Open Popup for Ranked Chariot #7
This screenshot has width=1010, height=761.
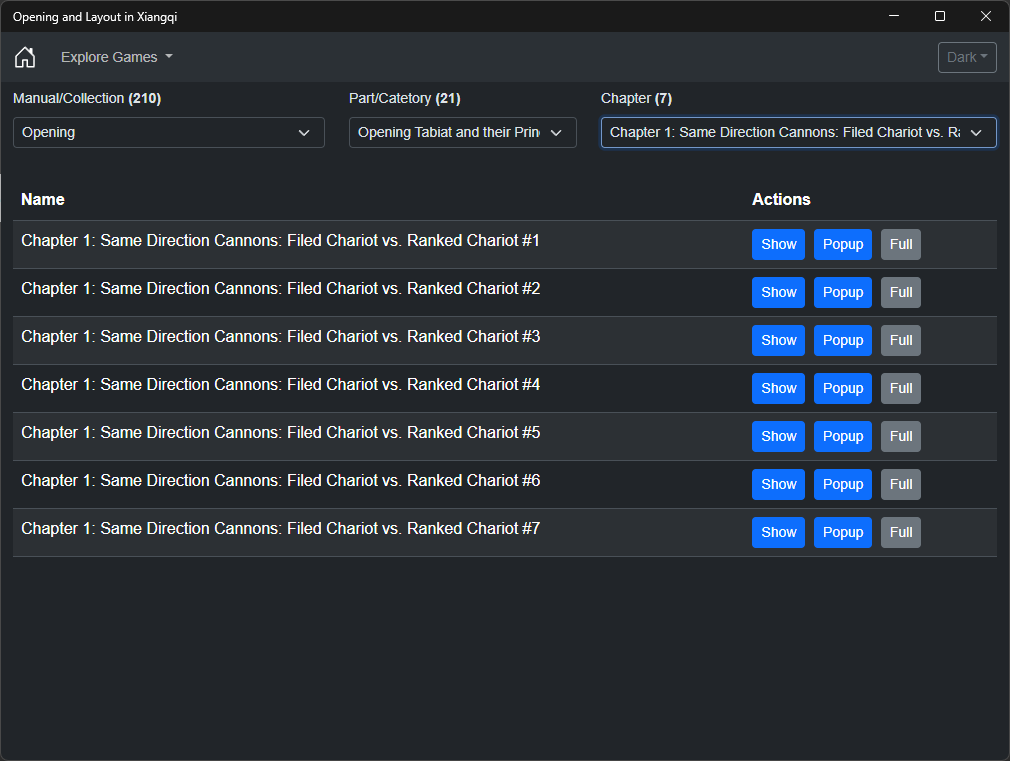(843, 532)
